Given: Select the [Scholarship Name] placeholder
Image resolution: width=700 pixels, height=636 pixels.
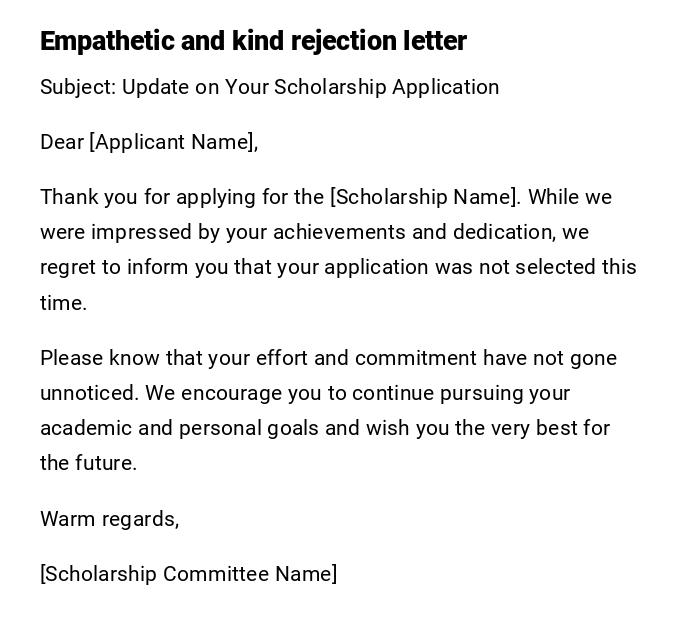Looking at the screenshot, I should (424, 197).
